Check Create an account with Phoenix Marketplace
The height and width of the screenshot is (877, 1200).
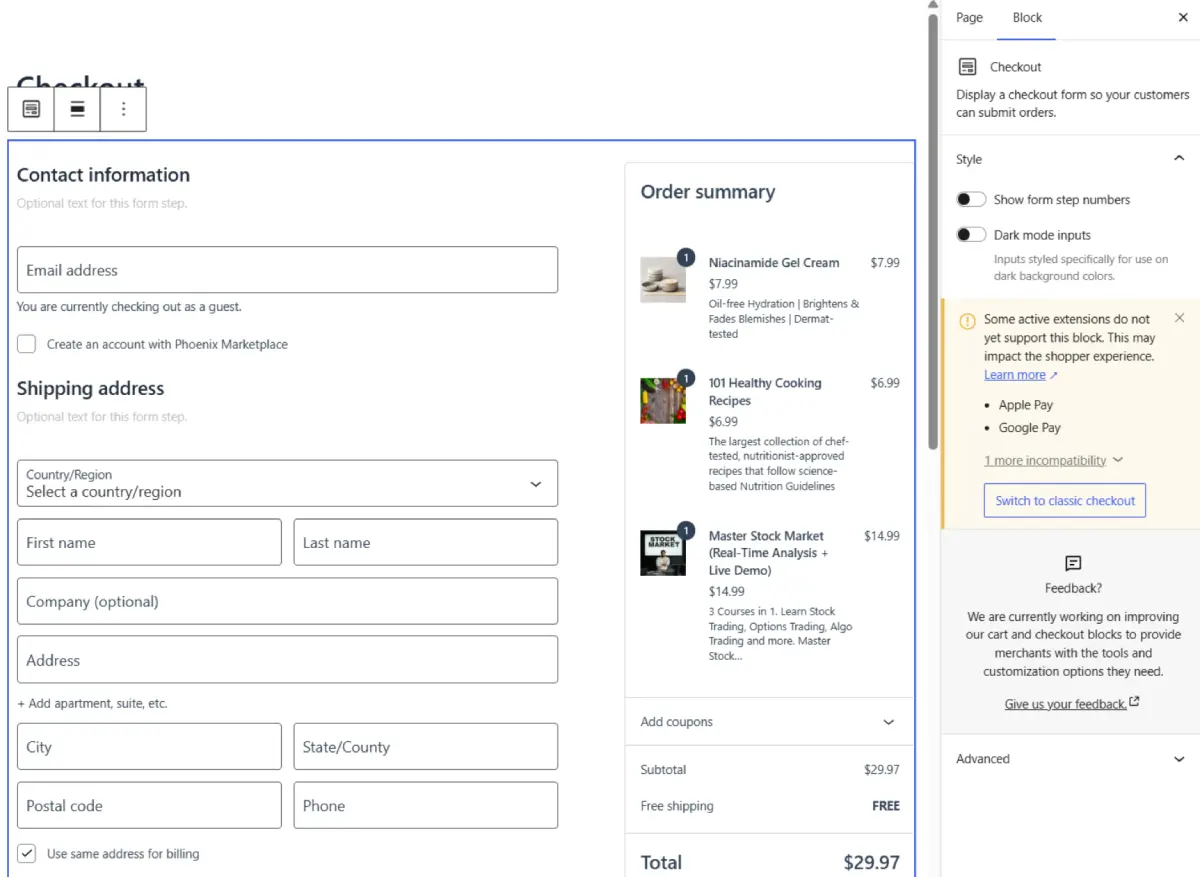click(x=27, y=344)
